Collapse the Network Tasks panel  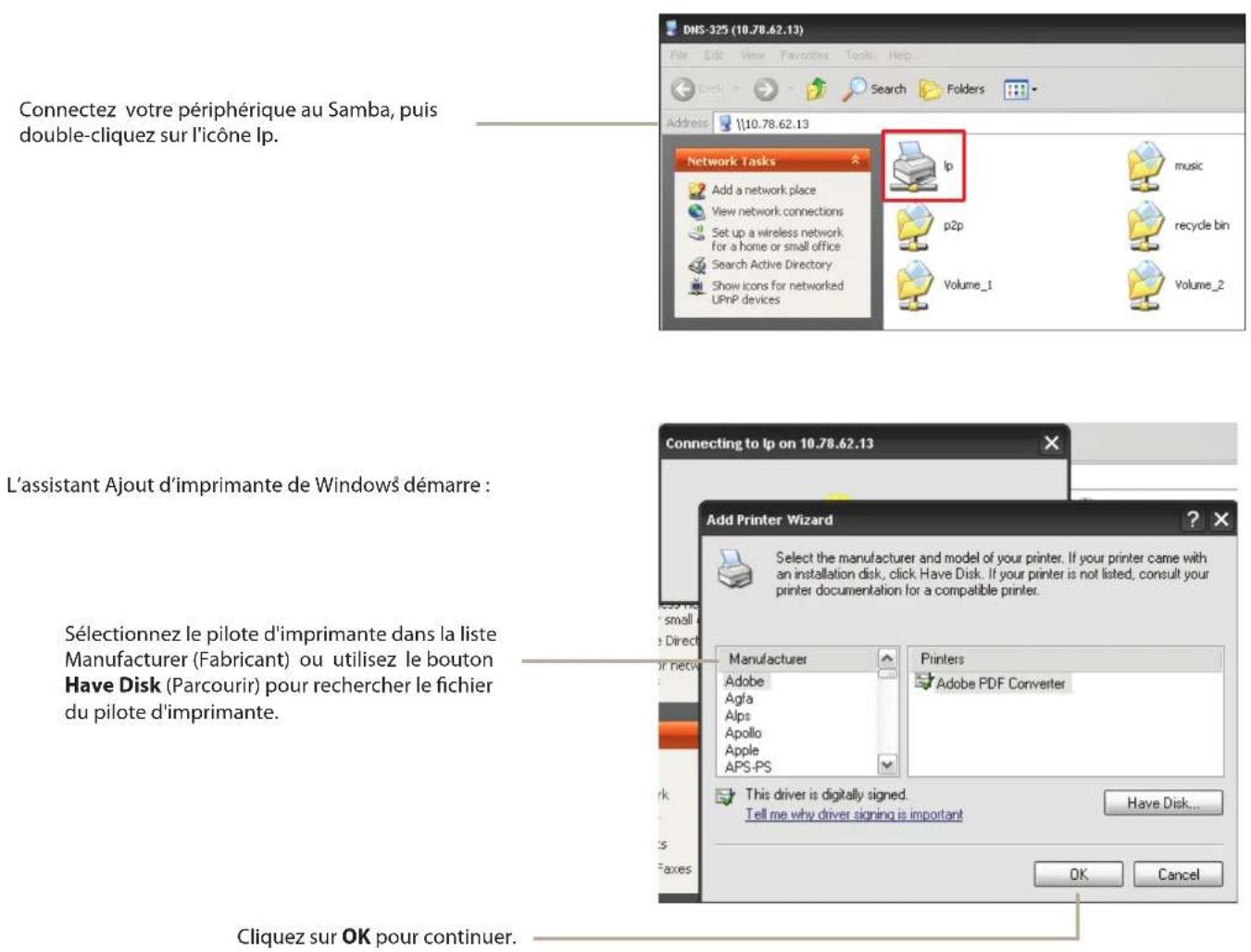[x=855, y=160]
